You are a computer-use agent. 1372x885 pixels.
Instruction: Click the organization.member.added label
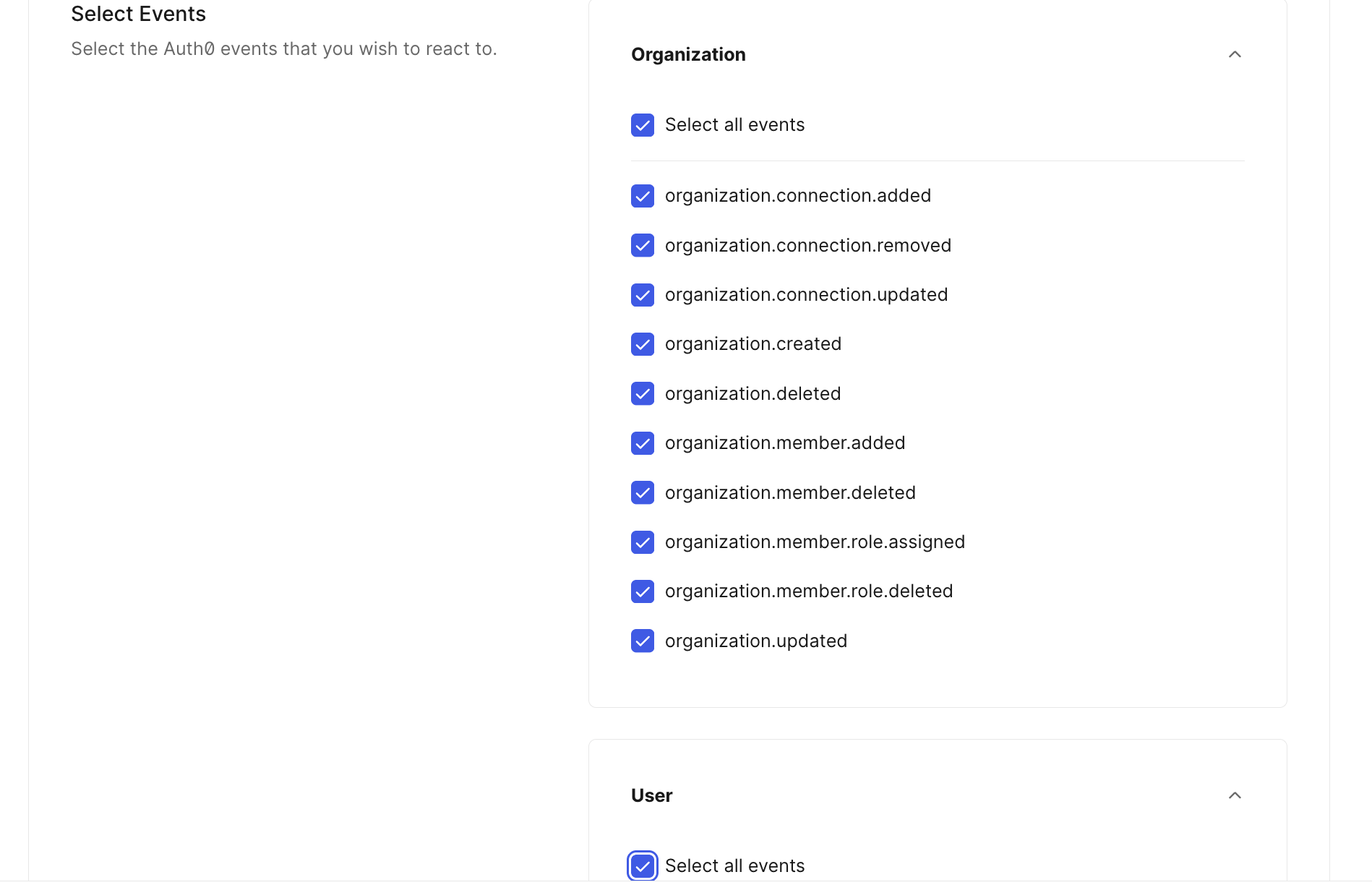784,443
